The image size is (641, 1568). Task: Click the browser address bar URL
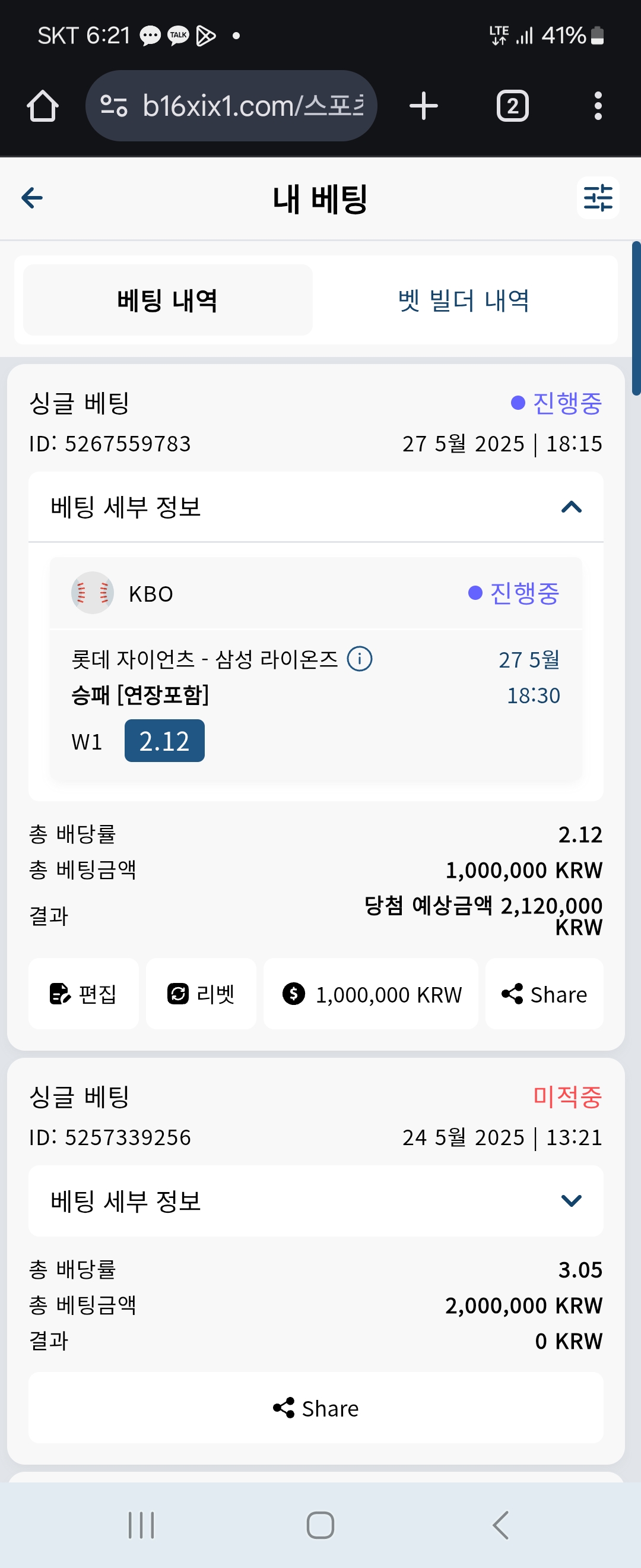[252, 106]
